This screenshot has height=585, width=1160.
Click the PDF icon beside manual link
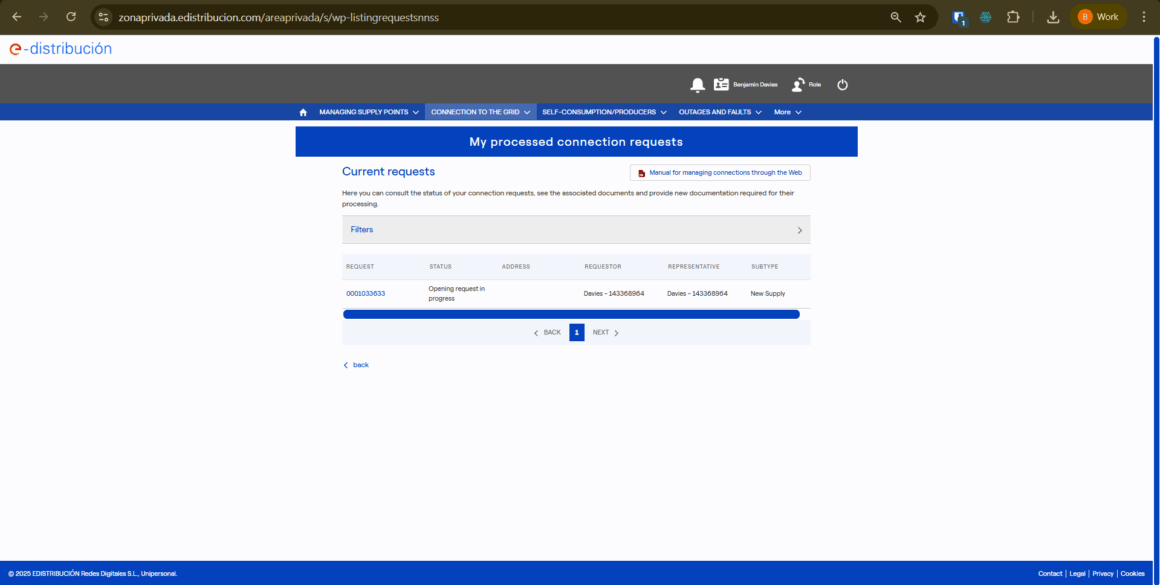coord(641,173)
